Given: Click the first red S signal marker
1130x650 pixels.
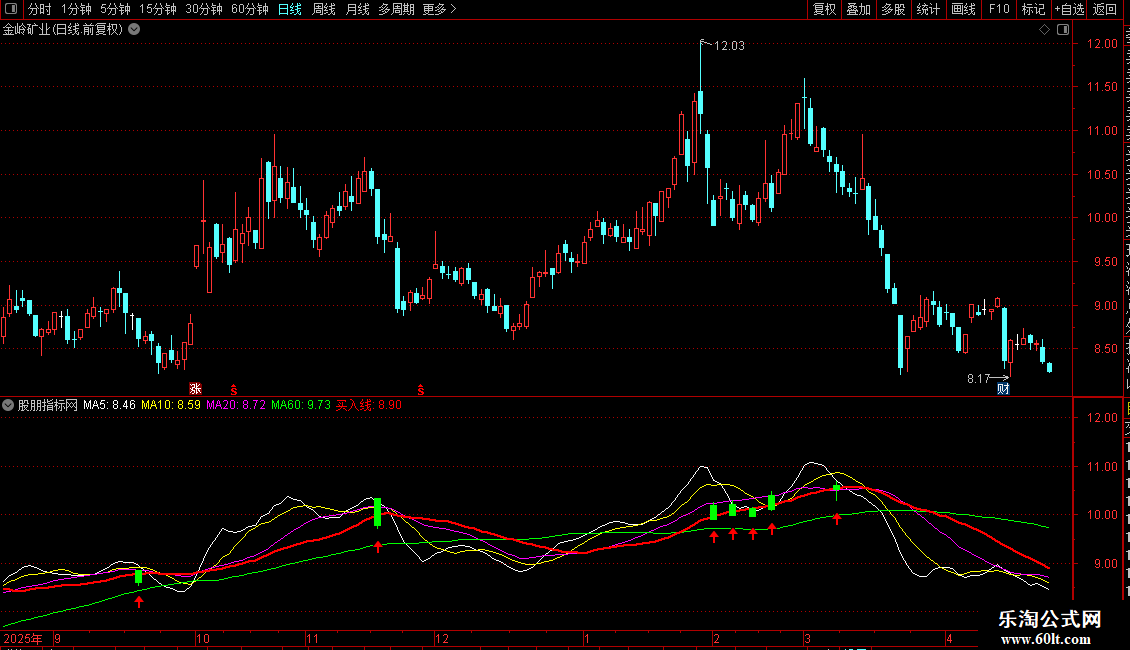Looking at the screenshot, I should pos(233,390).
